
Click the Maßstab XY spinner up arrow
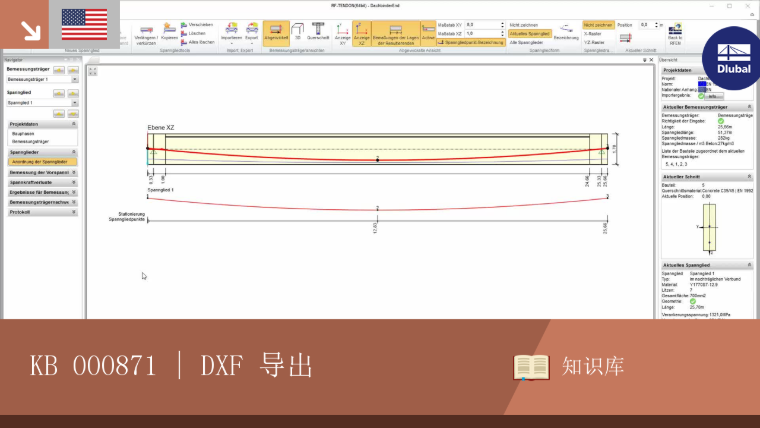[x=502, y=23]
